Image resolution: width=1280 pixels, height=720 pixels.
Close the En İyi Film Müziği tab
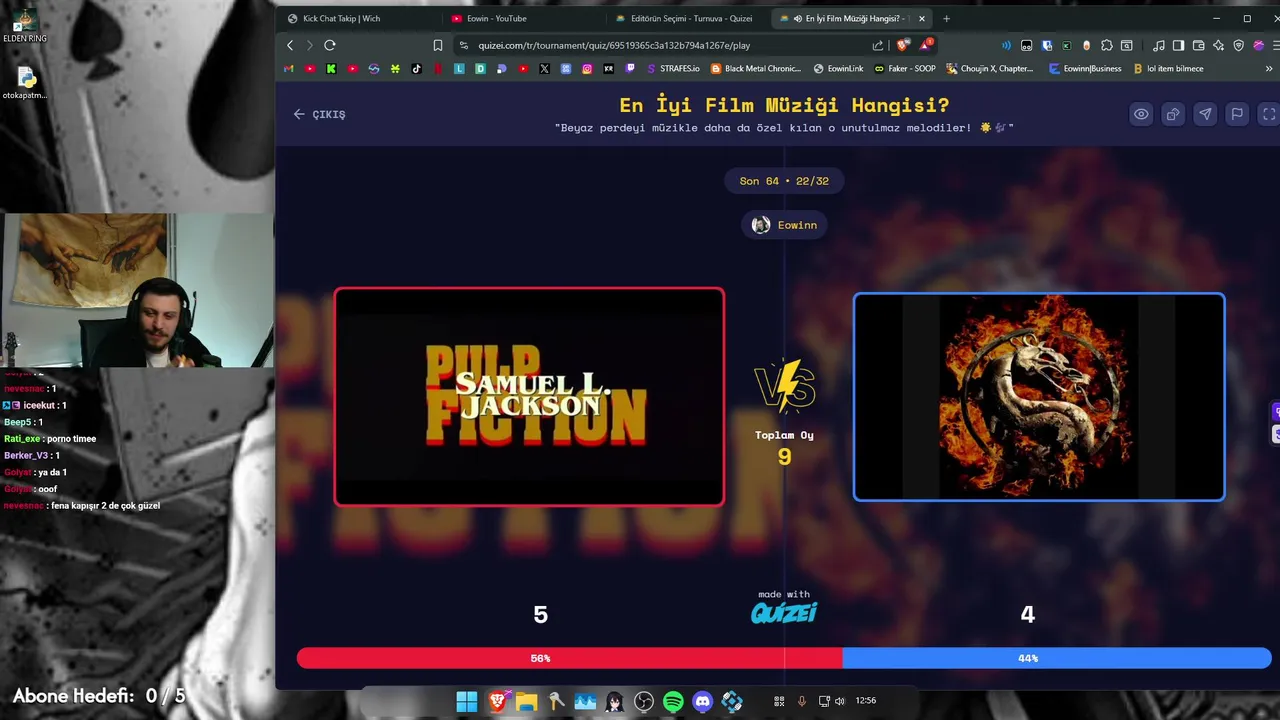[x=922, y=18]
